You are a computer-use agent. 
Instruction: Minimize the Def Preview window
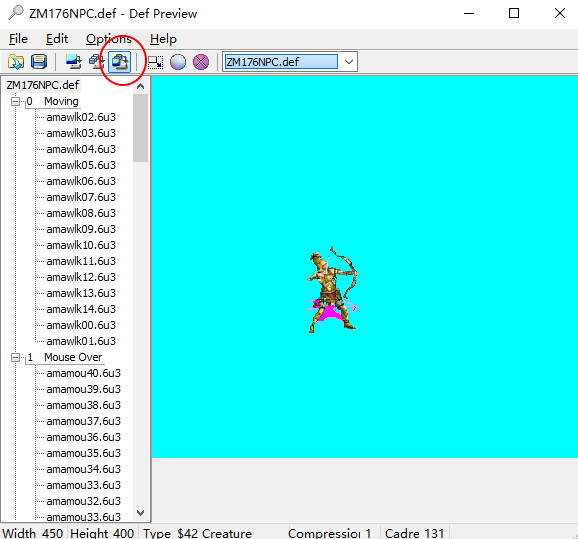469,14
